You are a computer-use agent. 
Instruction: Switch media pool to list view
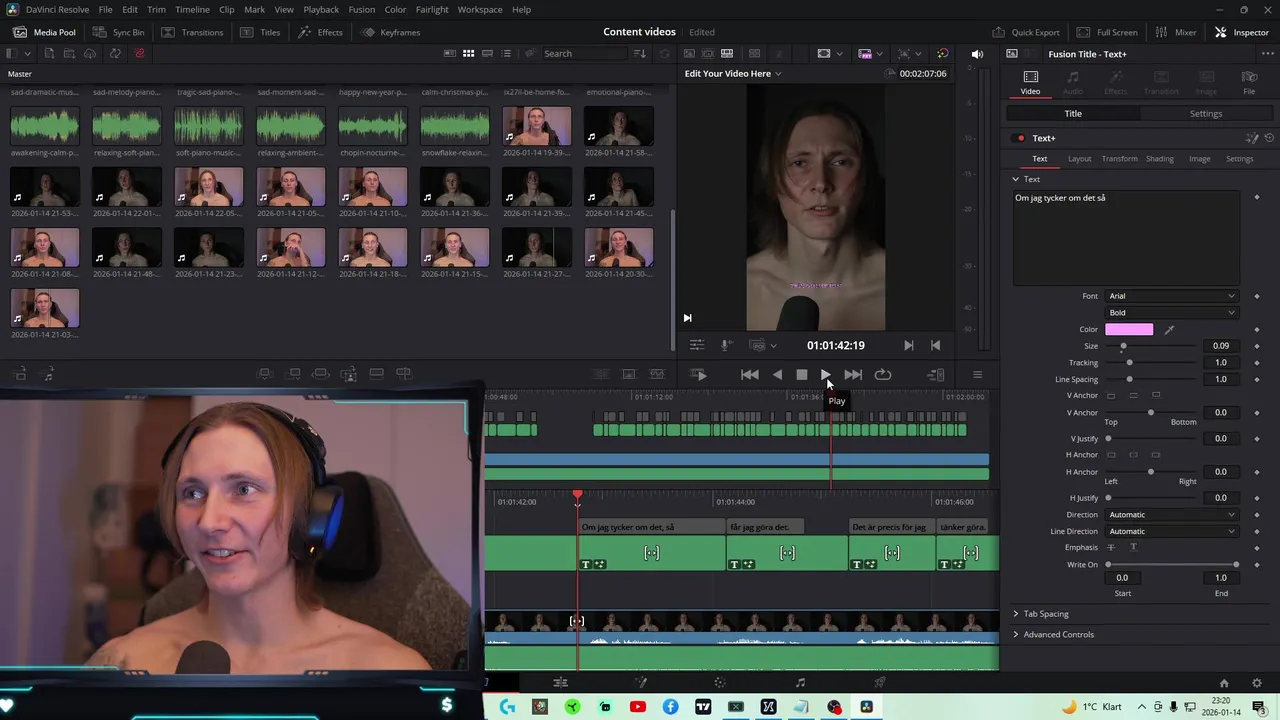click(x=506, y=53)
